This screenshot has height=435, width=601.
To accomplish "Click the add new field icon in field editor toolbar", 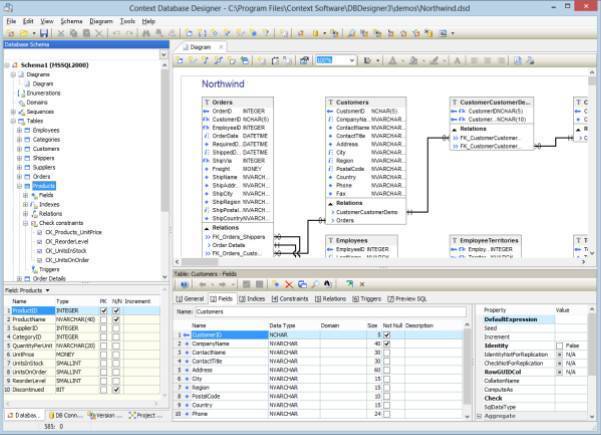I will (276, 284).
